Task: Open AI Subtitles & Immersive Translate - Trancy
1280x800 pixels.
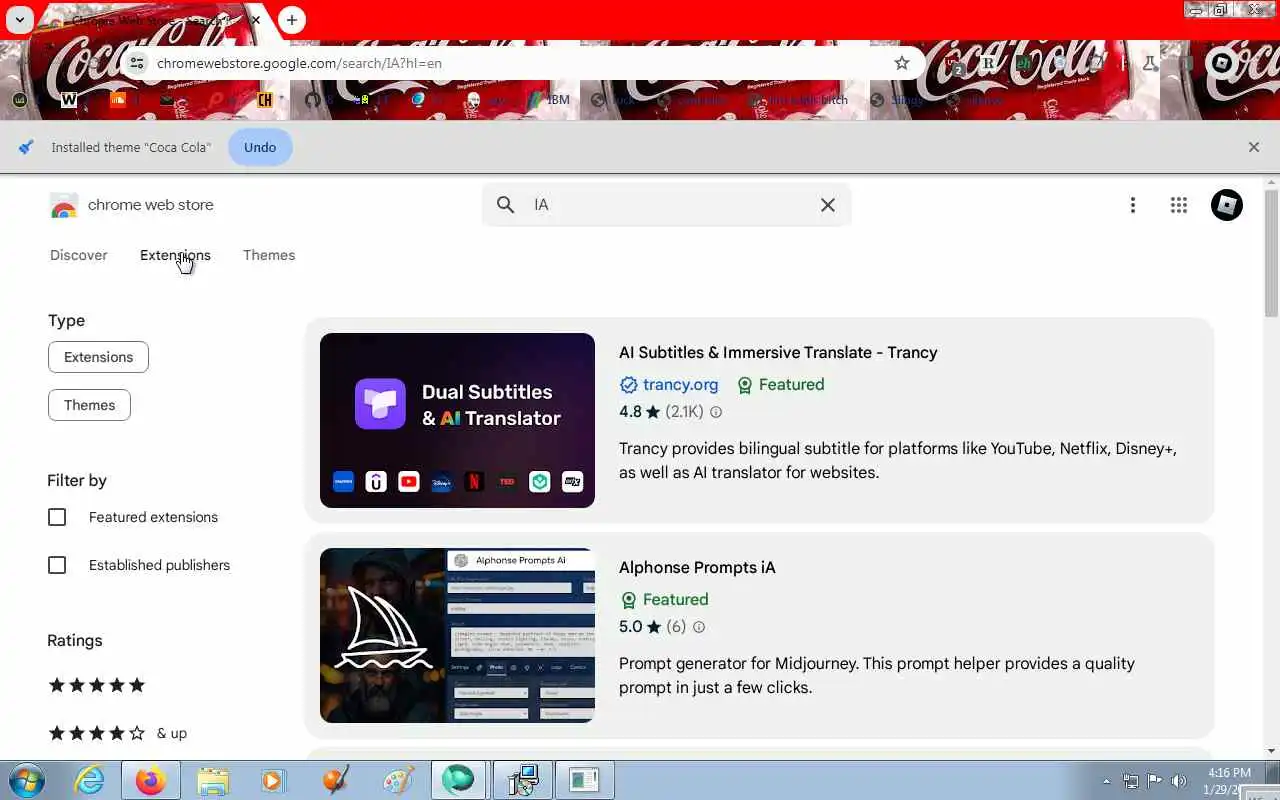Action: 778,352
